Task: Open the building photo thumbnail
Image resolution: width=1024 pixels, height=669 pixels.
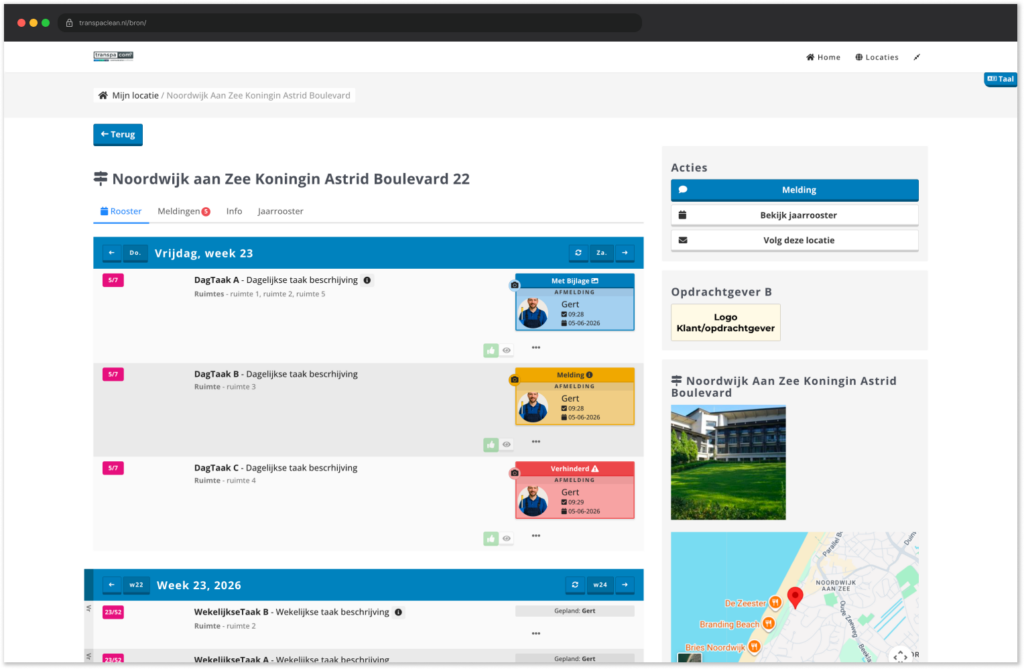Action: tap(728, 463)
